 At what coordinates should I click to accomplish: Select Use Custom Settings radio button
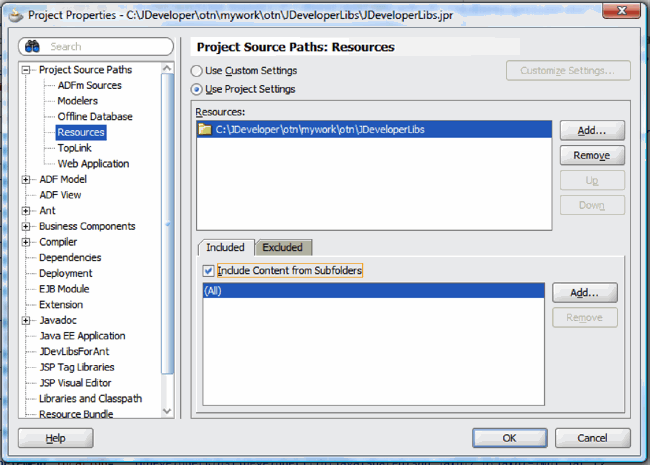click(x=196, y=71)
